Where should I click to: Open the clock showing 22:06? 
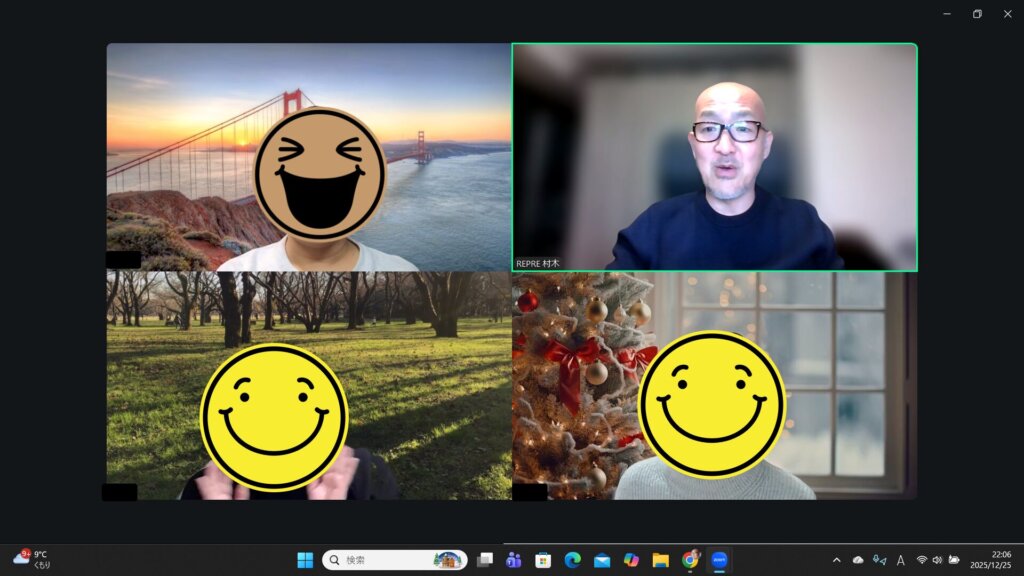point(1001,559)
